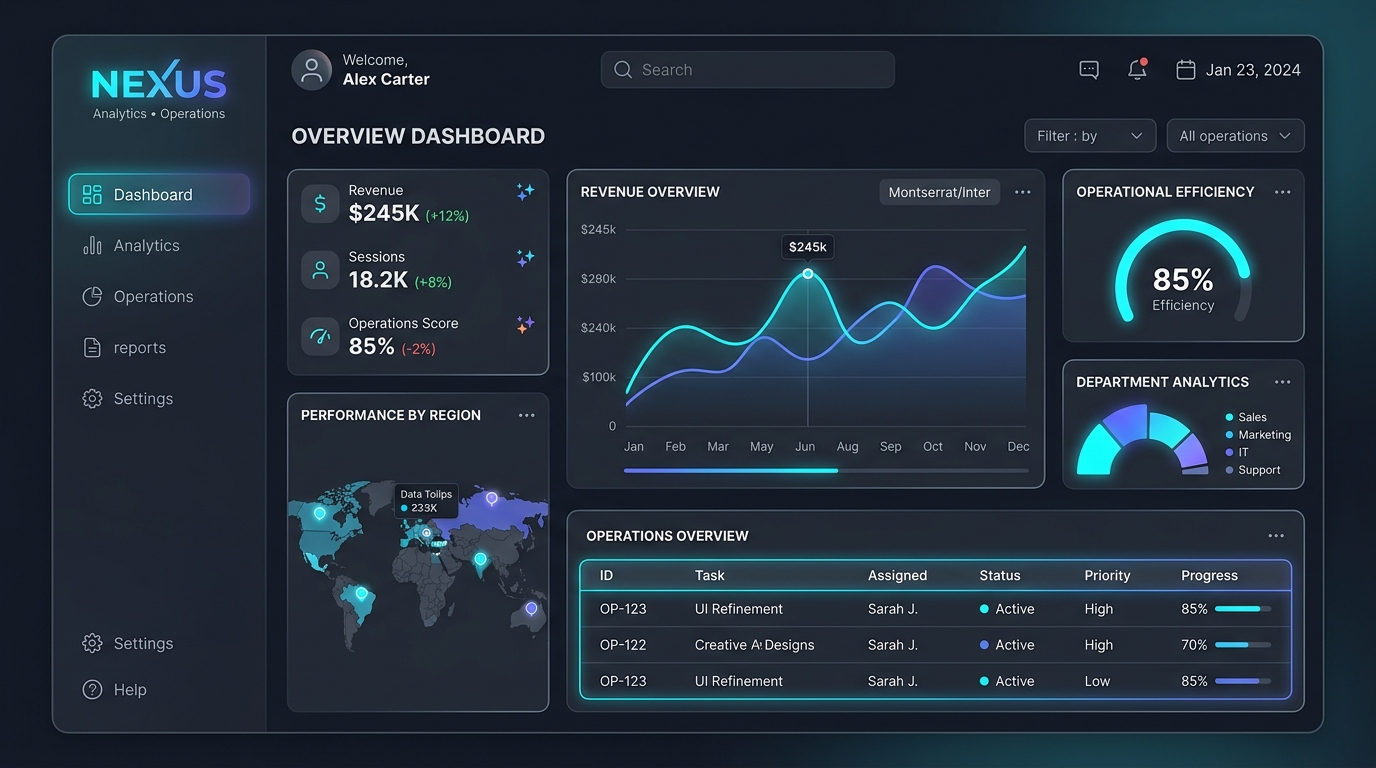Open the calendar icon beside Jan 23, 2024
Screen dimensions: 1376x768
click(1186, 70)
